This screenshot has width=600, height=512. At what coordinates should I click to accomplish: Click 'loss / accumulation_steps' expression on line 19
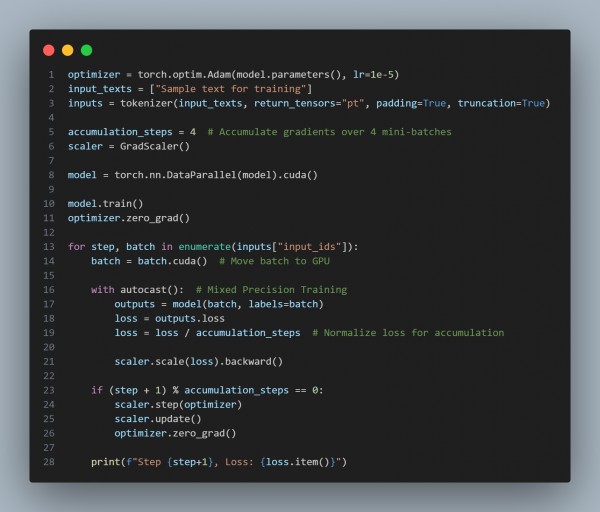pos(228,333)
